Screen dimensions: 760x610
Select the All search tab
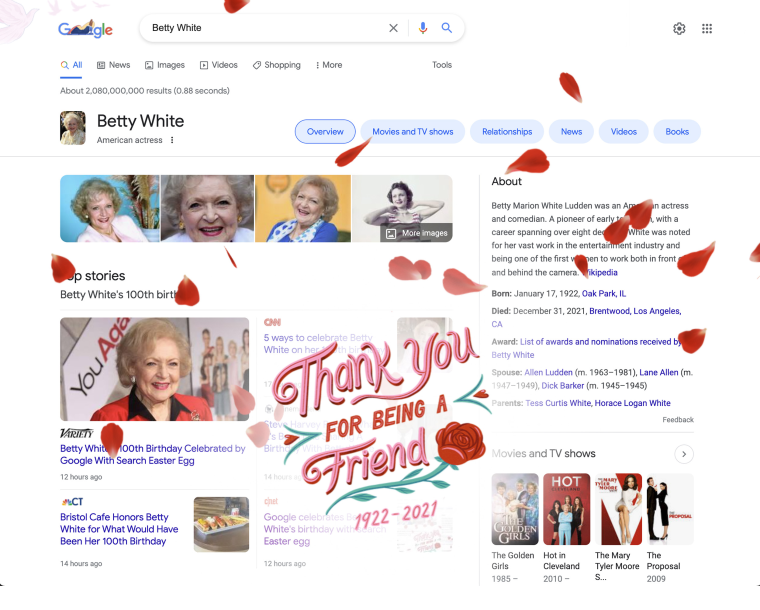pyautogui.click(x=71, y=65)
